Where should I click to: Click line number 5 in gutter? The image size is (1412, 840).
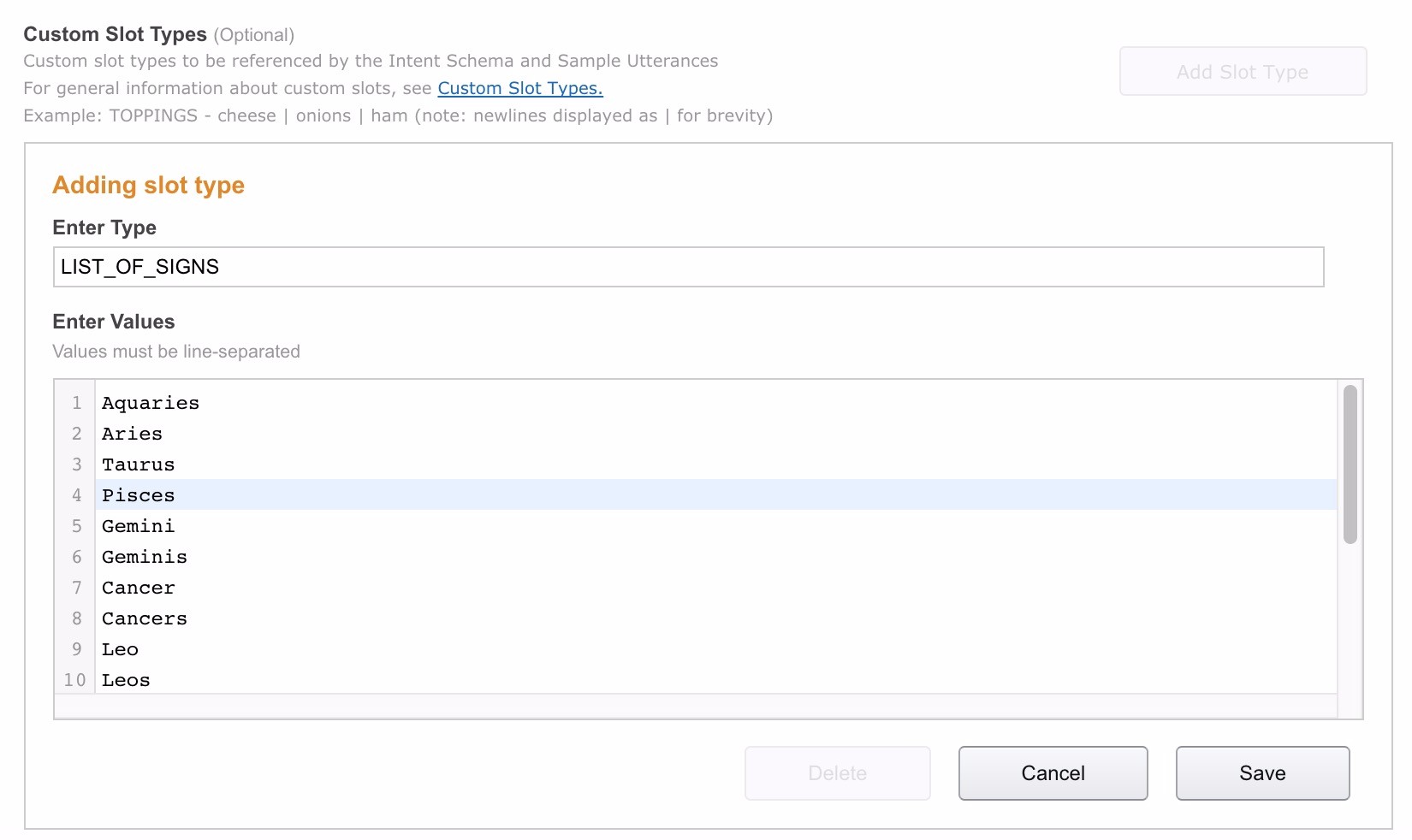(x=76, y=526)
